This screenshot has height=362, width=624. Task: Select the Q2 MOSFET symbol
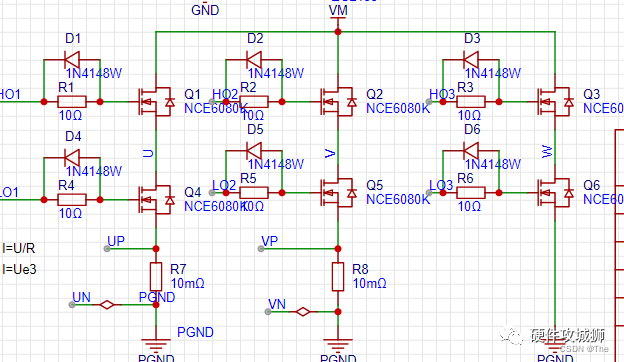pos(338,102)
